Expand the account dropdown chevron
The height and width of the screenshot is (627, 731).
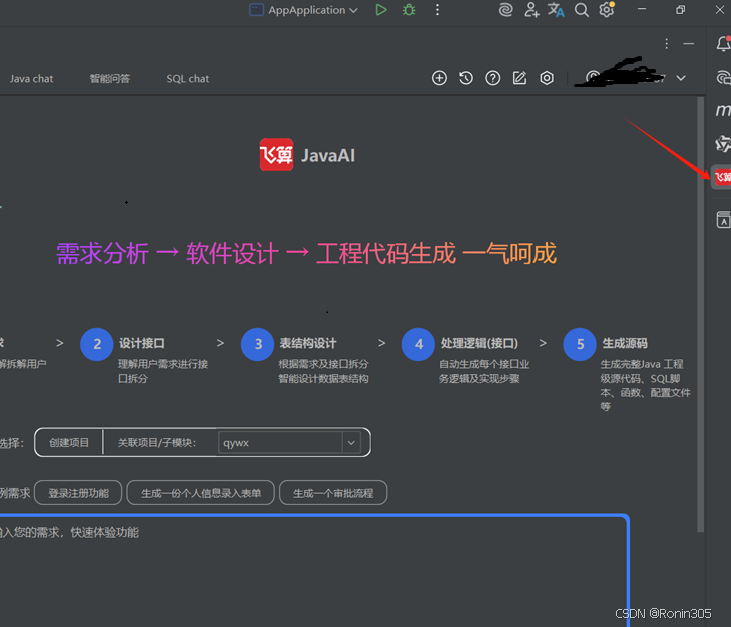[x=681, y=78]
